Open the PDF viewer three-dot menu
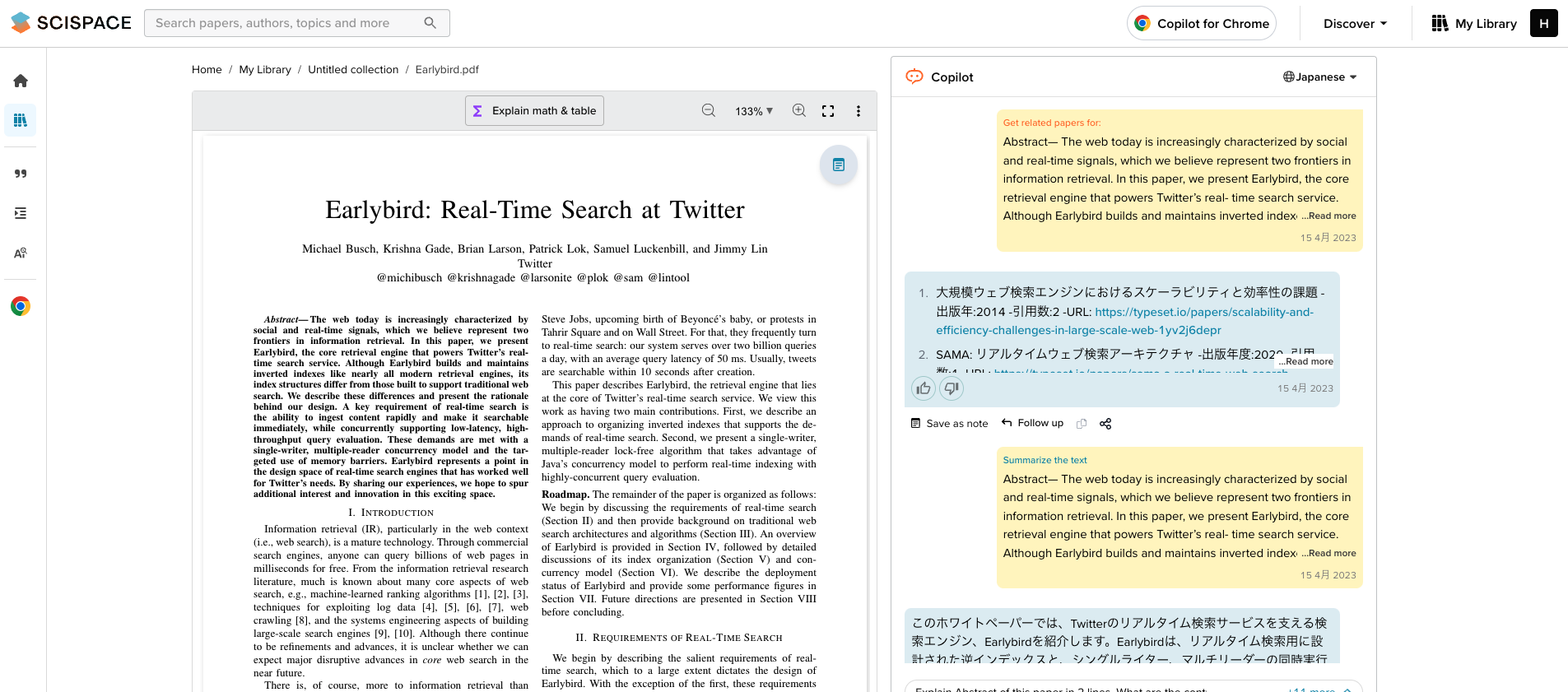 click(858, 111)
